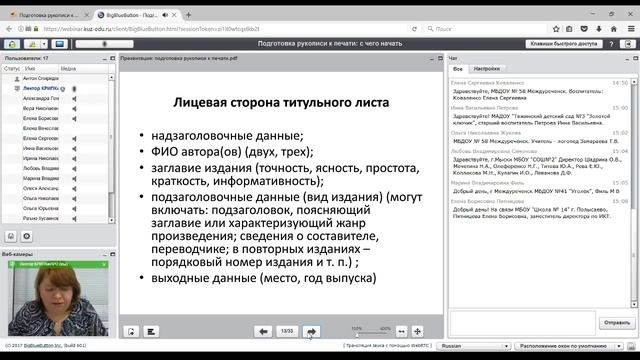Click the logout icon in toolbar
The image size is (640, 360).
[x=628, y=44]
